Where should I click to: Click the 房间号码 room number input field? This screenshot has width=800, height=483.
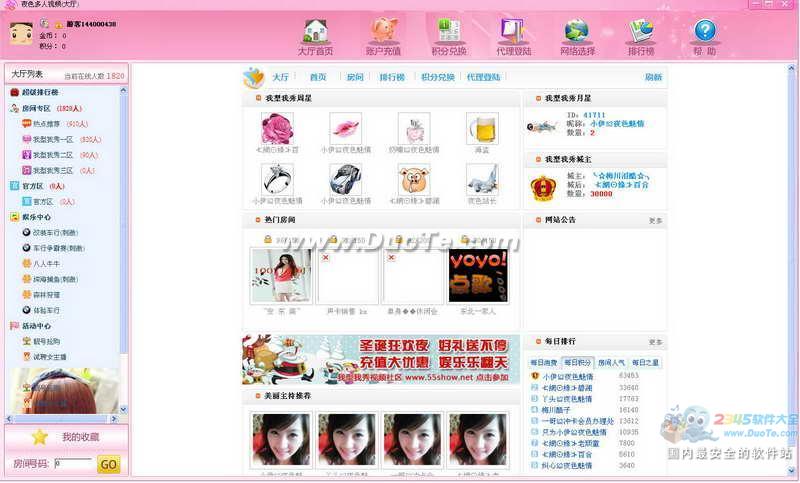point(73,464)
